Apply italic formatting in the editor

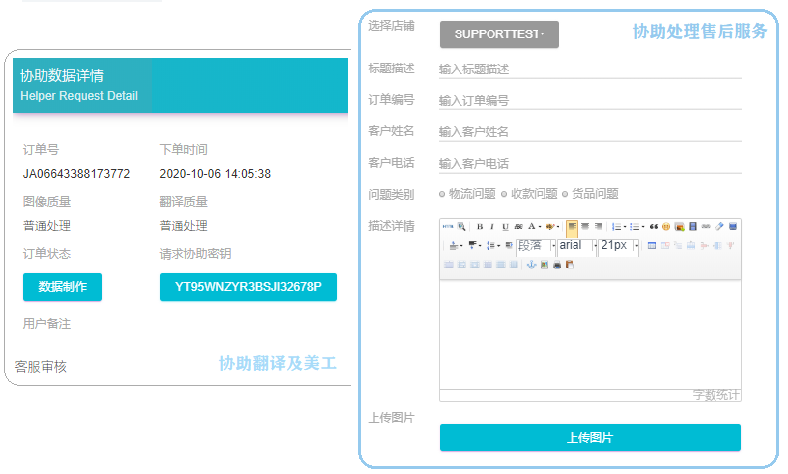coord(492,227)
